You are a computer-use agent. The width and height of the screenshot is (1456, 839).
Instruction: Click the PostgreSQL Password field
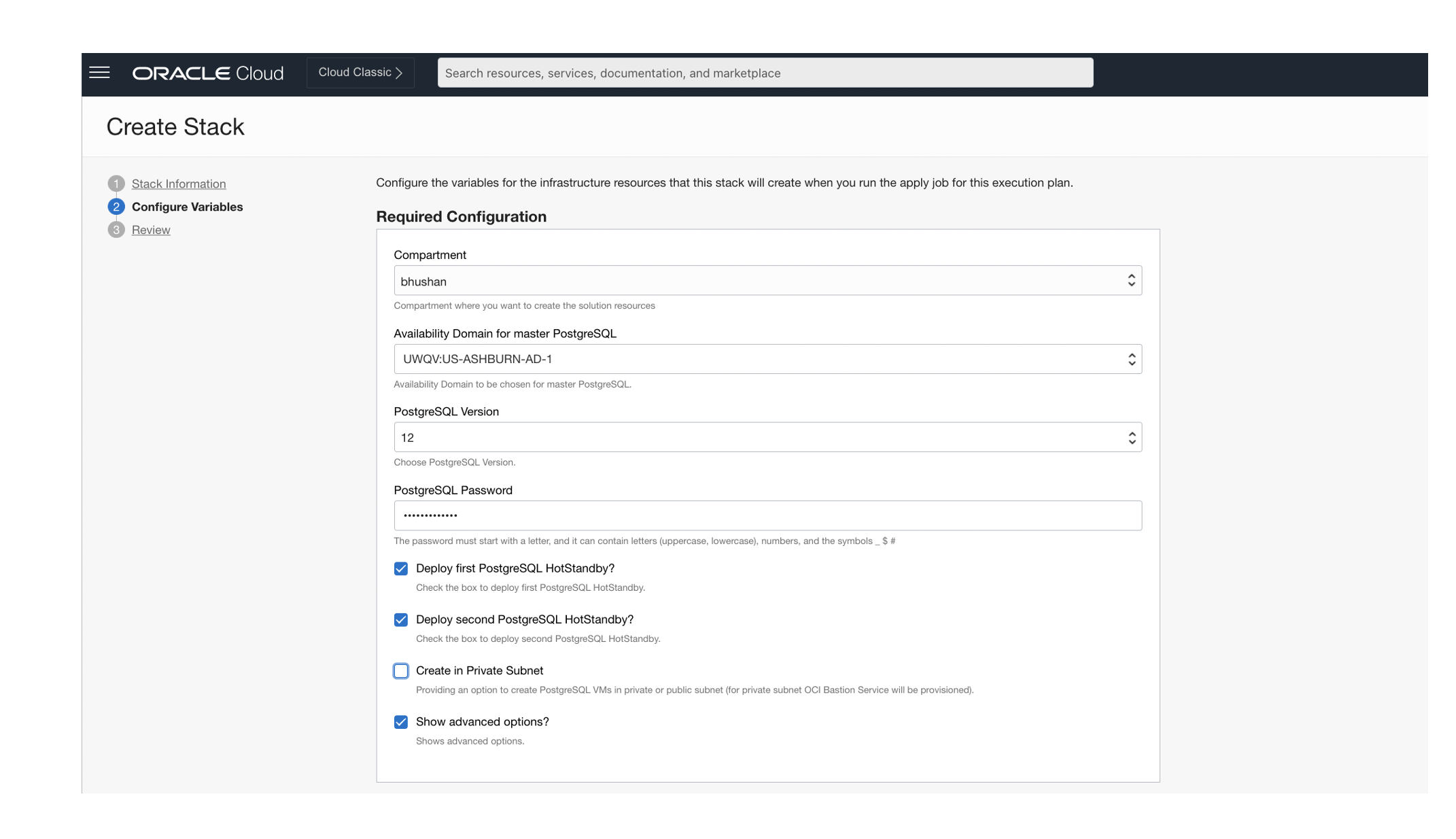[767, 515]
